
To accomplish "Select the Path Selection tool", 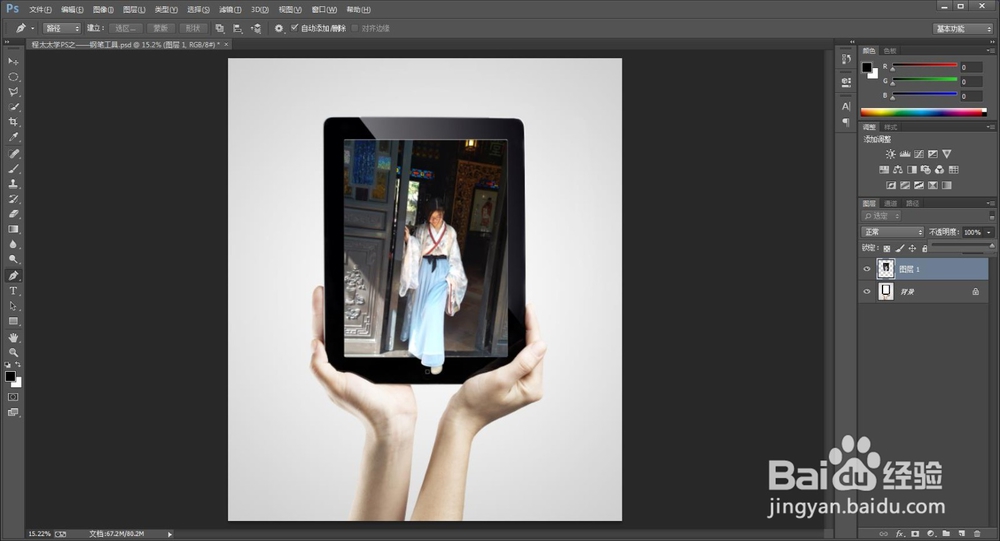I will (x=13, y=306).
